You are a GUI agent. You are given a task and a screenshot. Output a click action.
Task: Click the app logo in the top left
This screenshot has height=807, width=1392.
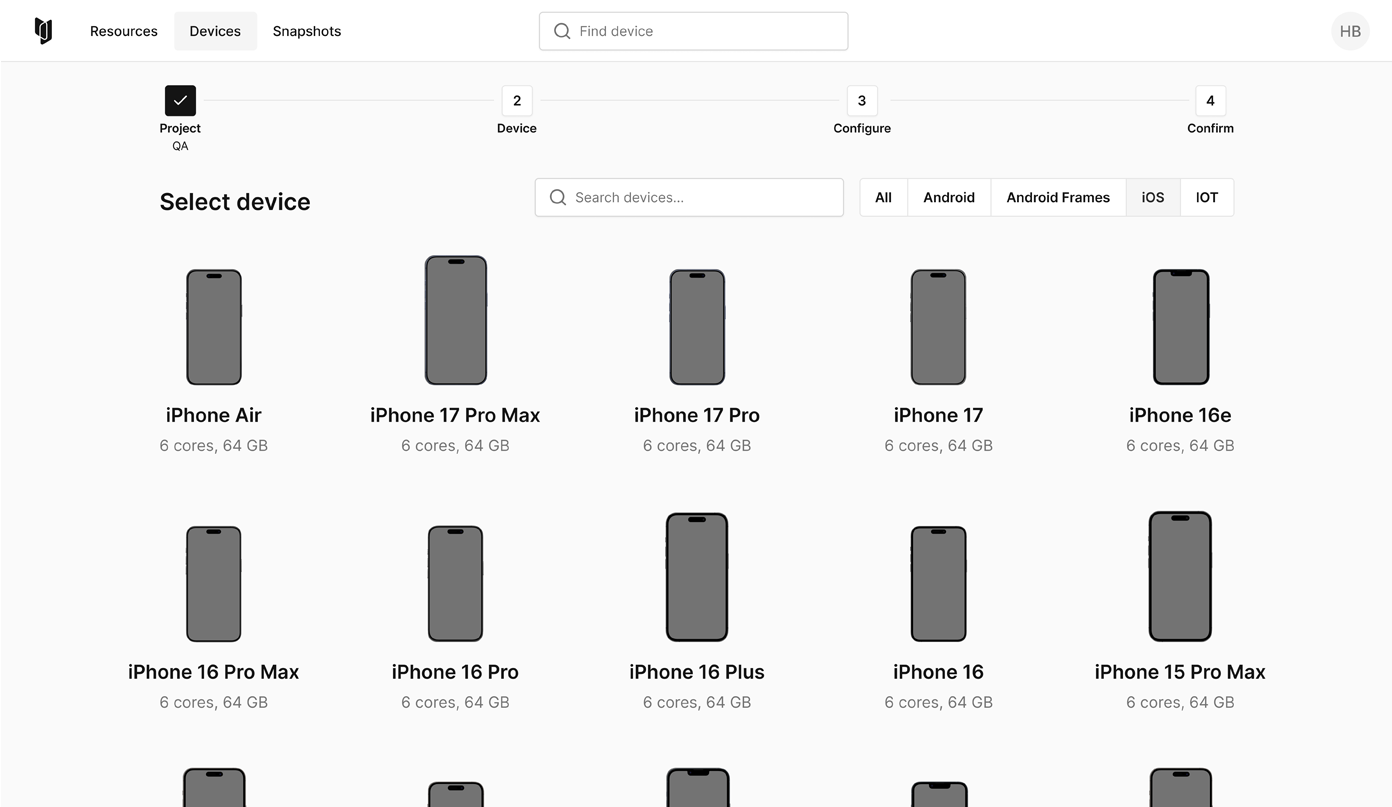[x=43, y=30]
